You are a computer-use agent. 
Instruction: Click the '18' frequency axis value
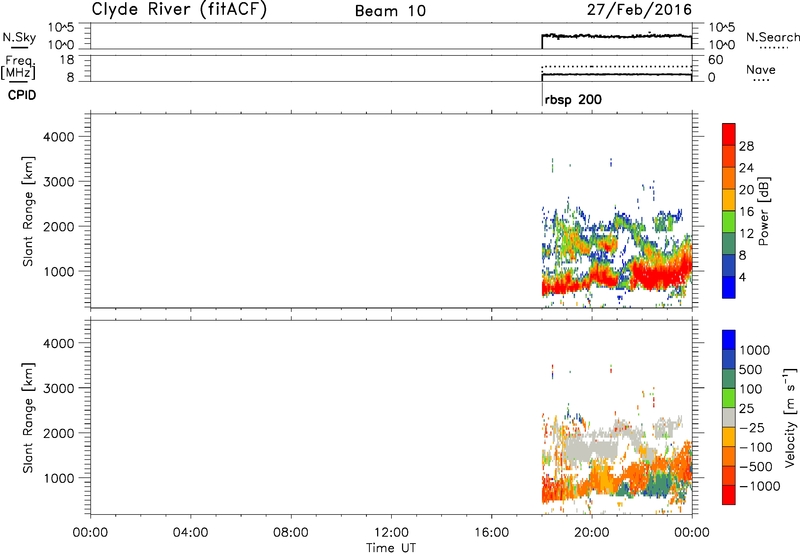click(x=67, y=60)
